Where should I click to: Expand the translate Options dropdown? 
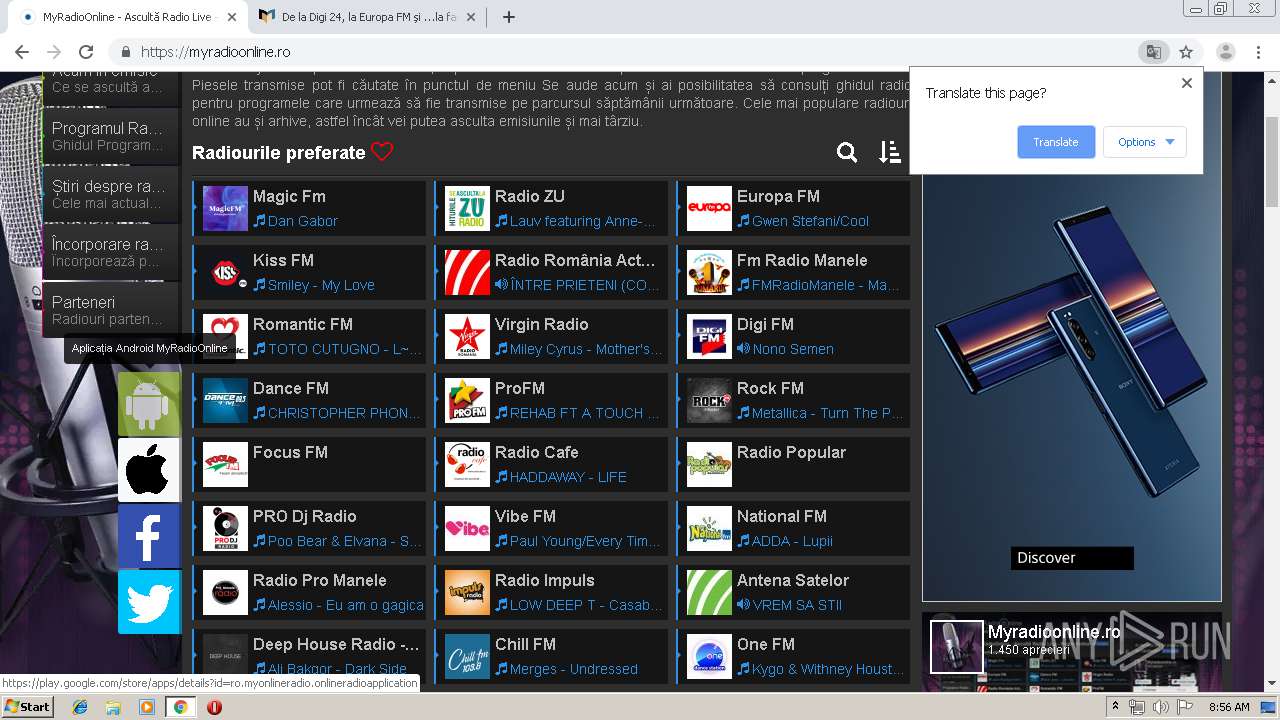[1145, 142]
